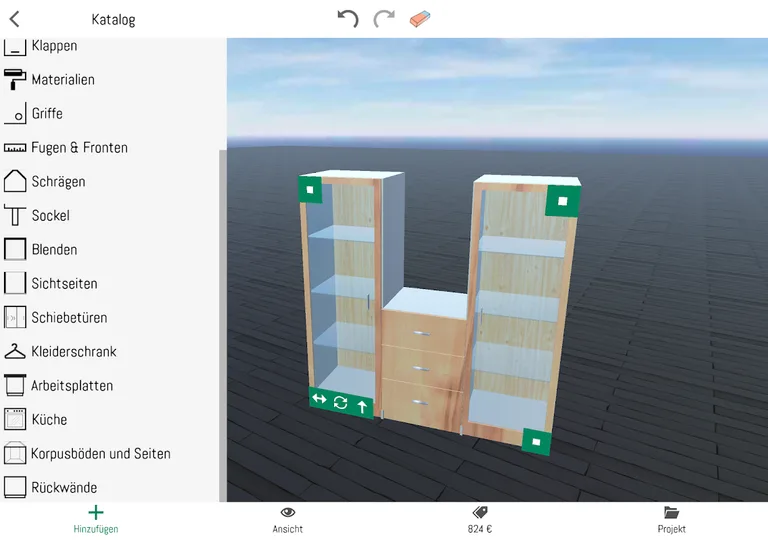Click the horizontal move arrows on cabinet
This screenshot has height=540, width=768.
[x=319, y=399]
